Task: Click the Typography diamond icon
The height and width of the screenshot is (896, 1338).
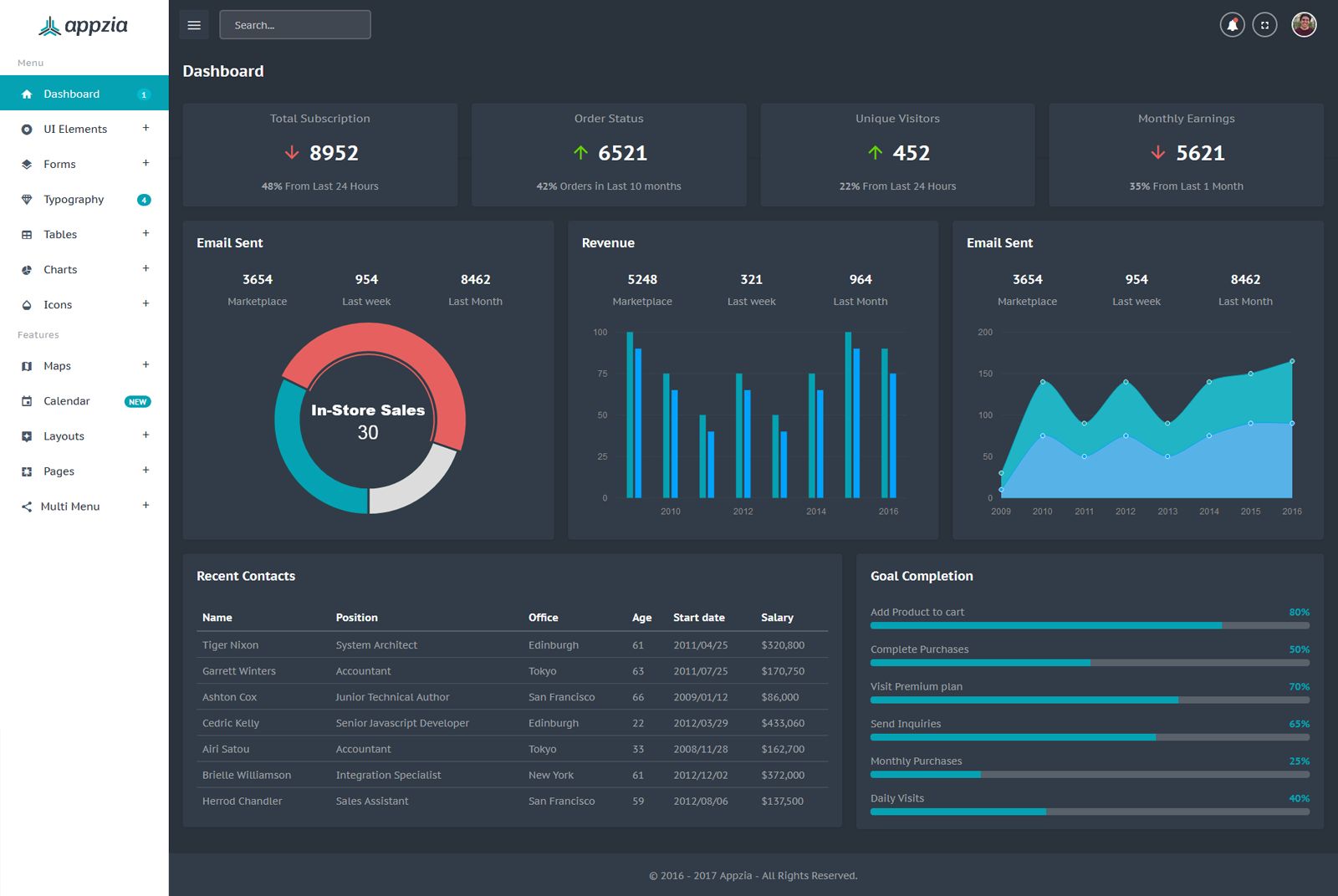Action: [27, 200]
